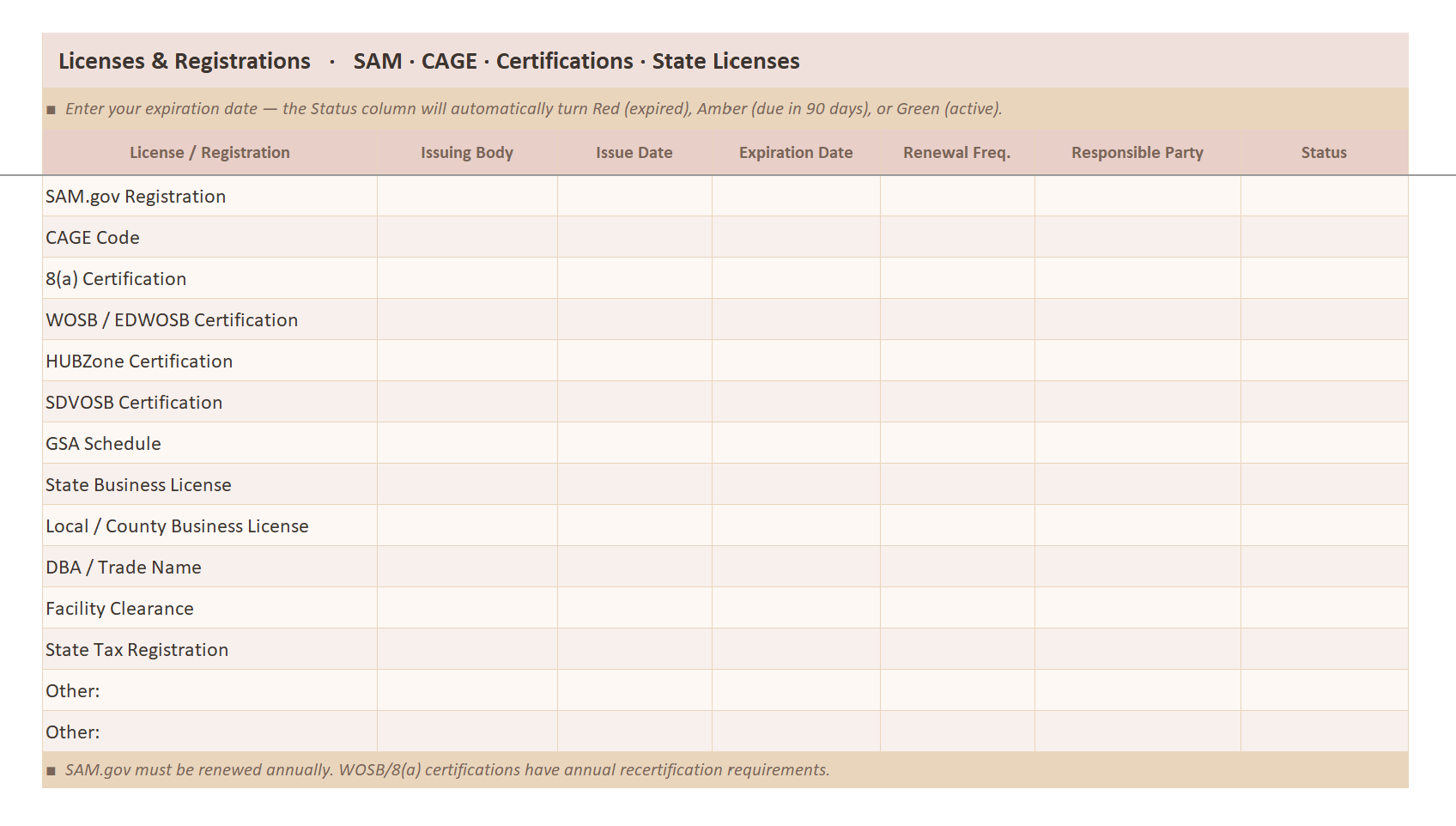Click the 'HUBZone Certification' cell
This screenshot has height=826, width=1456.
click(209, 361)
